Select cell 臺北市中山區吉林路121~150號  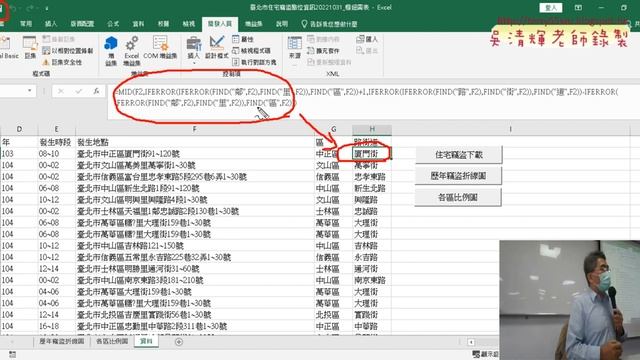coord(195,246)
